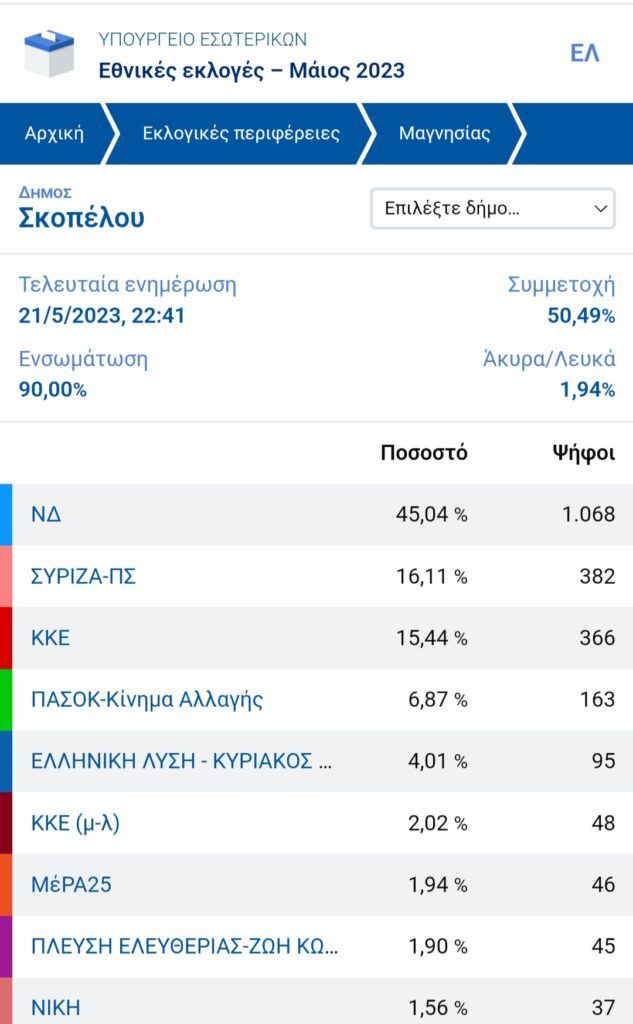Switch language with the ΕΛ button
The width and height of the screenshot is (633, 1024).
coord(584,54)
